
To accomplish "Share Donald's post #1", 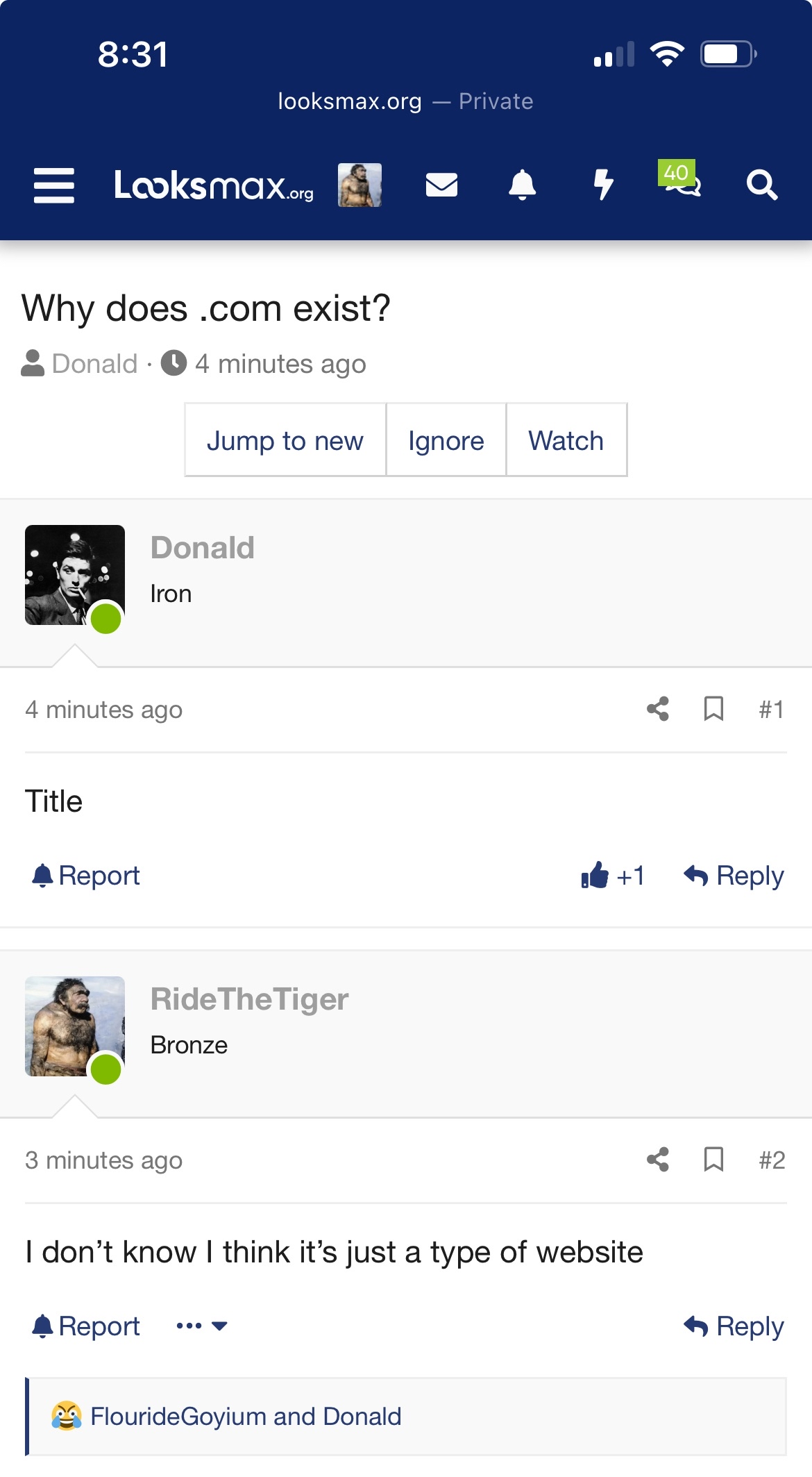I will tap(657, 709).
